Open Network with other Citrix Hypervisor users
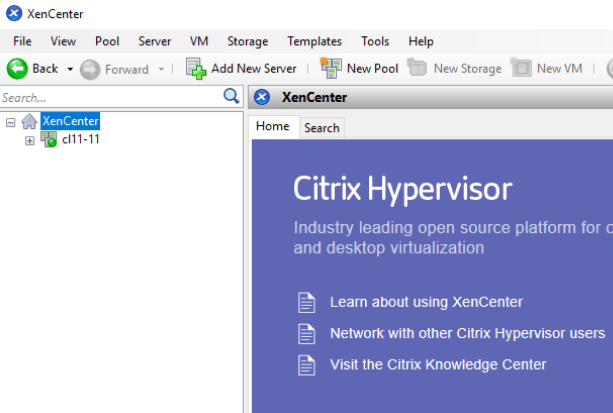The width and height of the screenshot is (613, 413). 467,333
